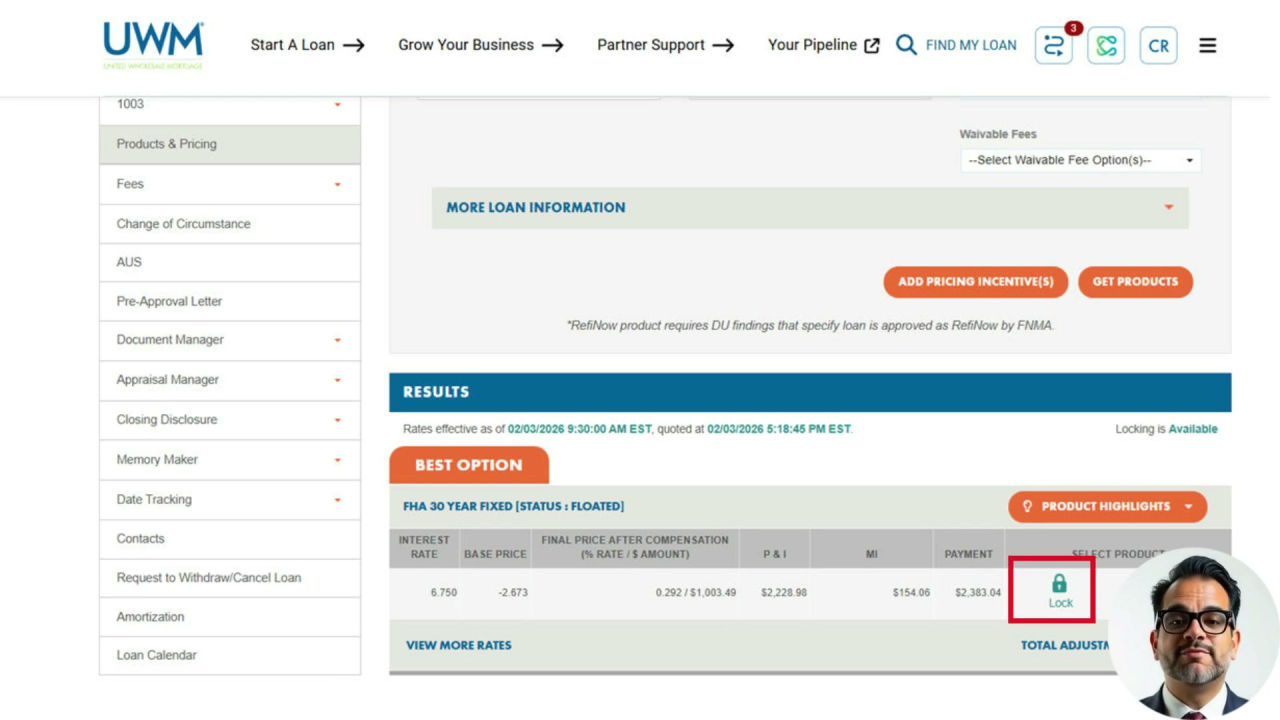Screen dimensions: 1280x720
Task: Expand the Fees sidebar item
Action: [230, 184]
